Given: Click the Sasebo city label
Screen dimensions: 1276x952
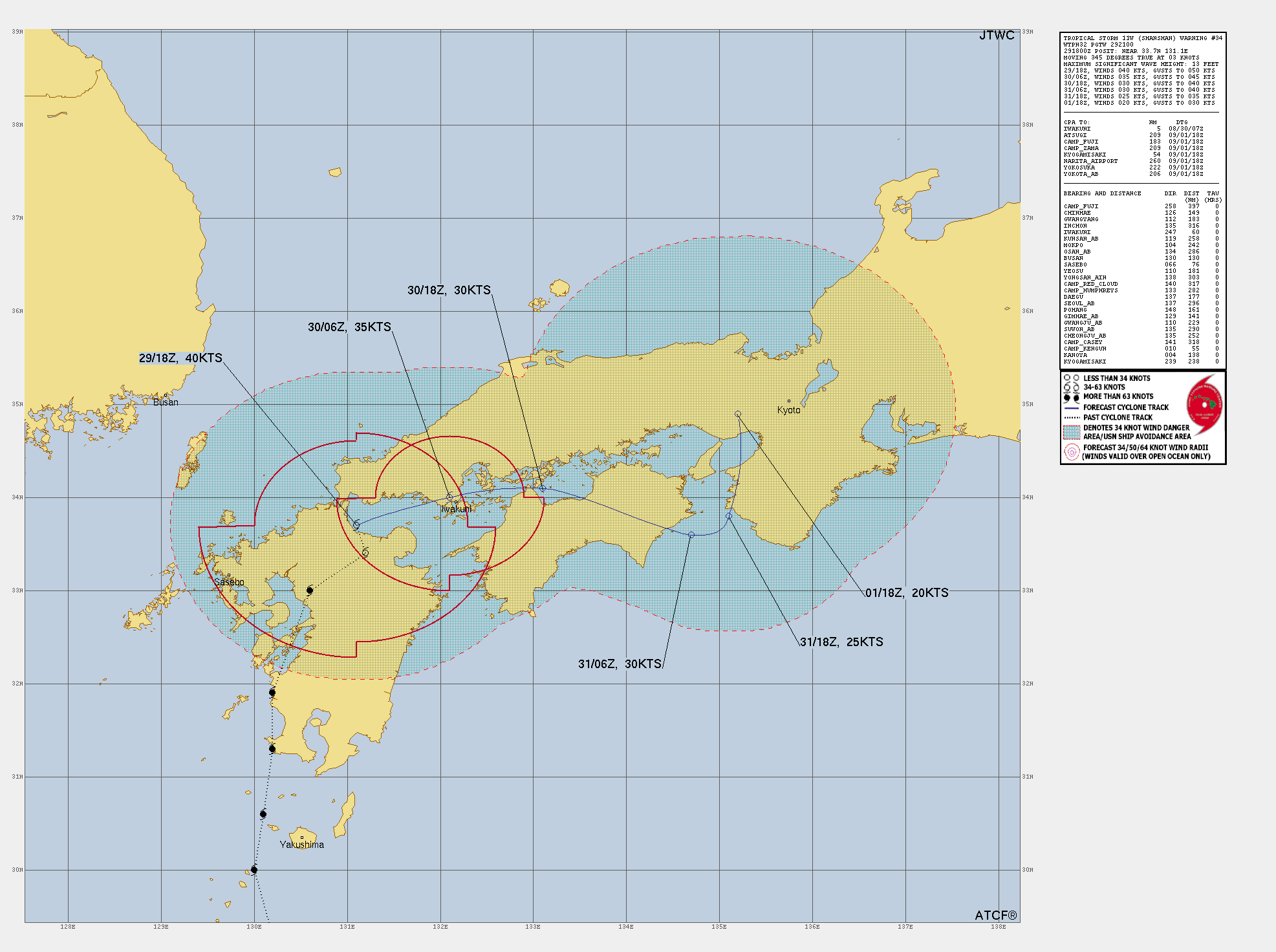Looking at the screenshot, I should 229,582.
